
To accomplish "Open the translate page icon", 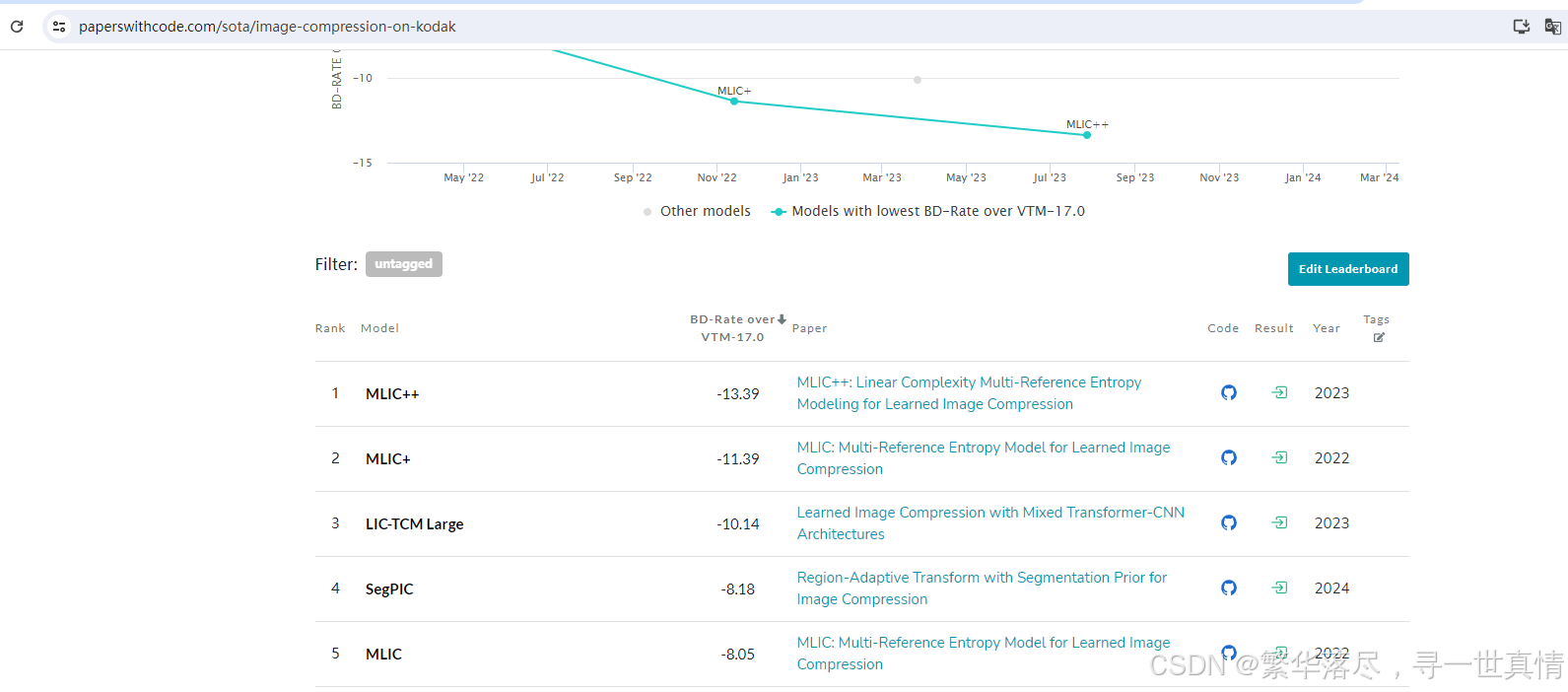I will click(x=1552, y=27).
